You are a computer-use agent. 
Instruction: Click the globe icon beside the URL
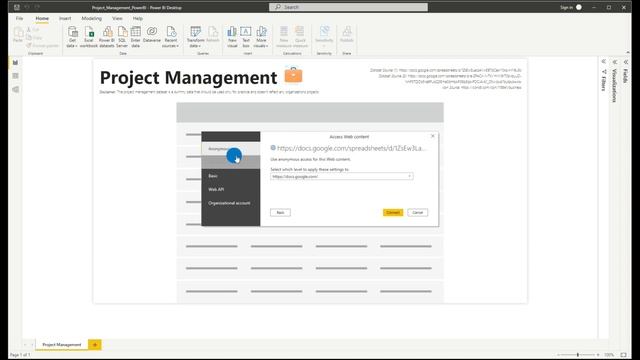click(x=273, y=148)
